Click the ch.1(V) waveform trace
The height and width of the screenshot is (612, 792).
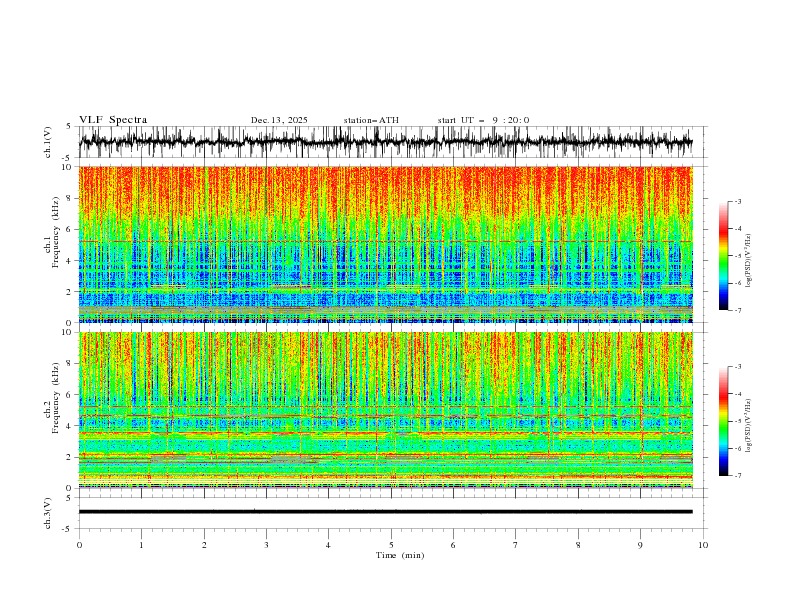(x=385, y=142)
